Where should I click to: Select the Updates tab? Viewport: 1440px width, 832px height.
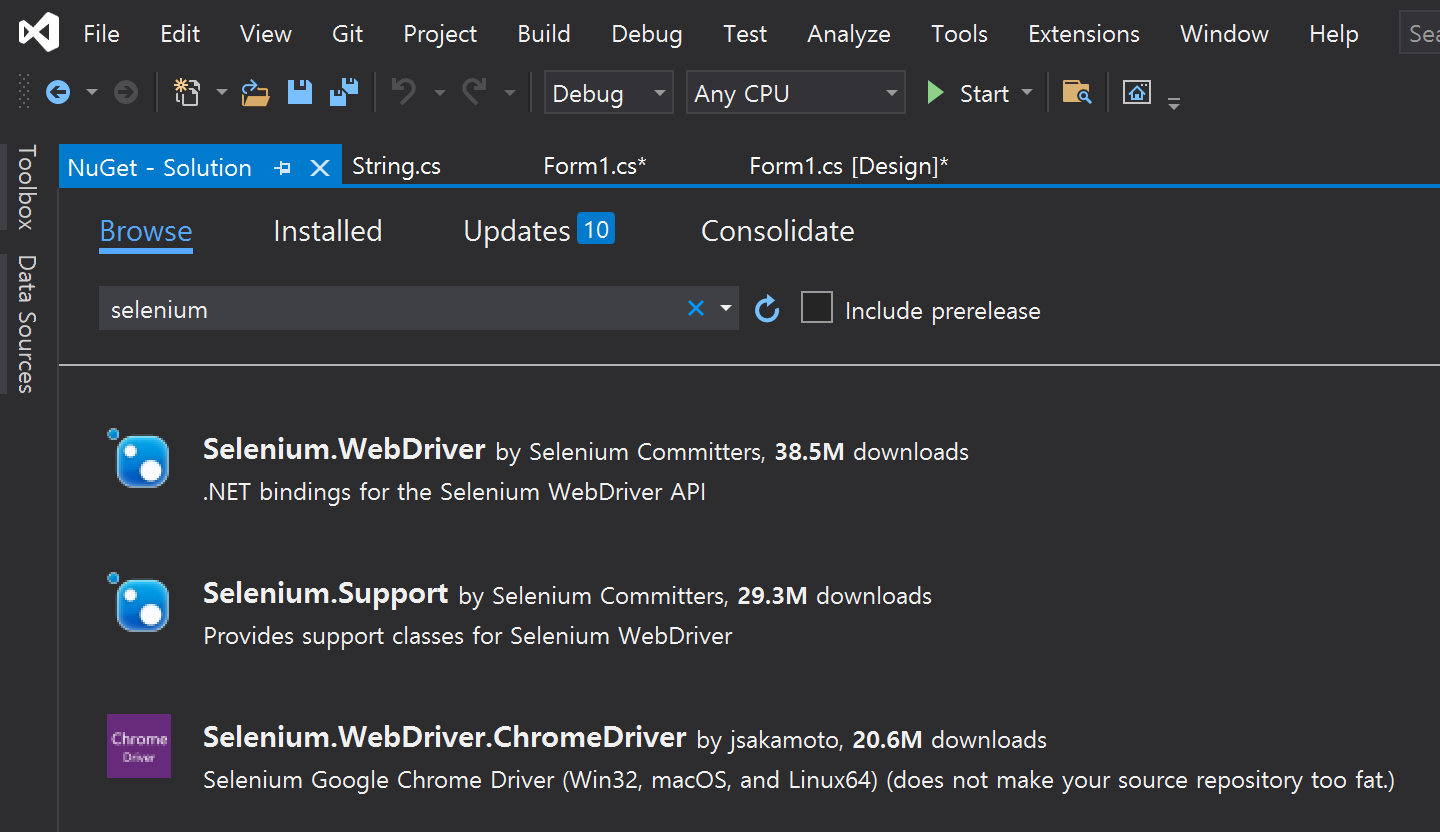(x=539, y=231)
